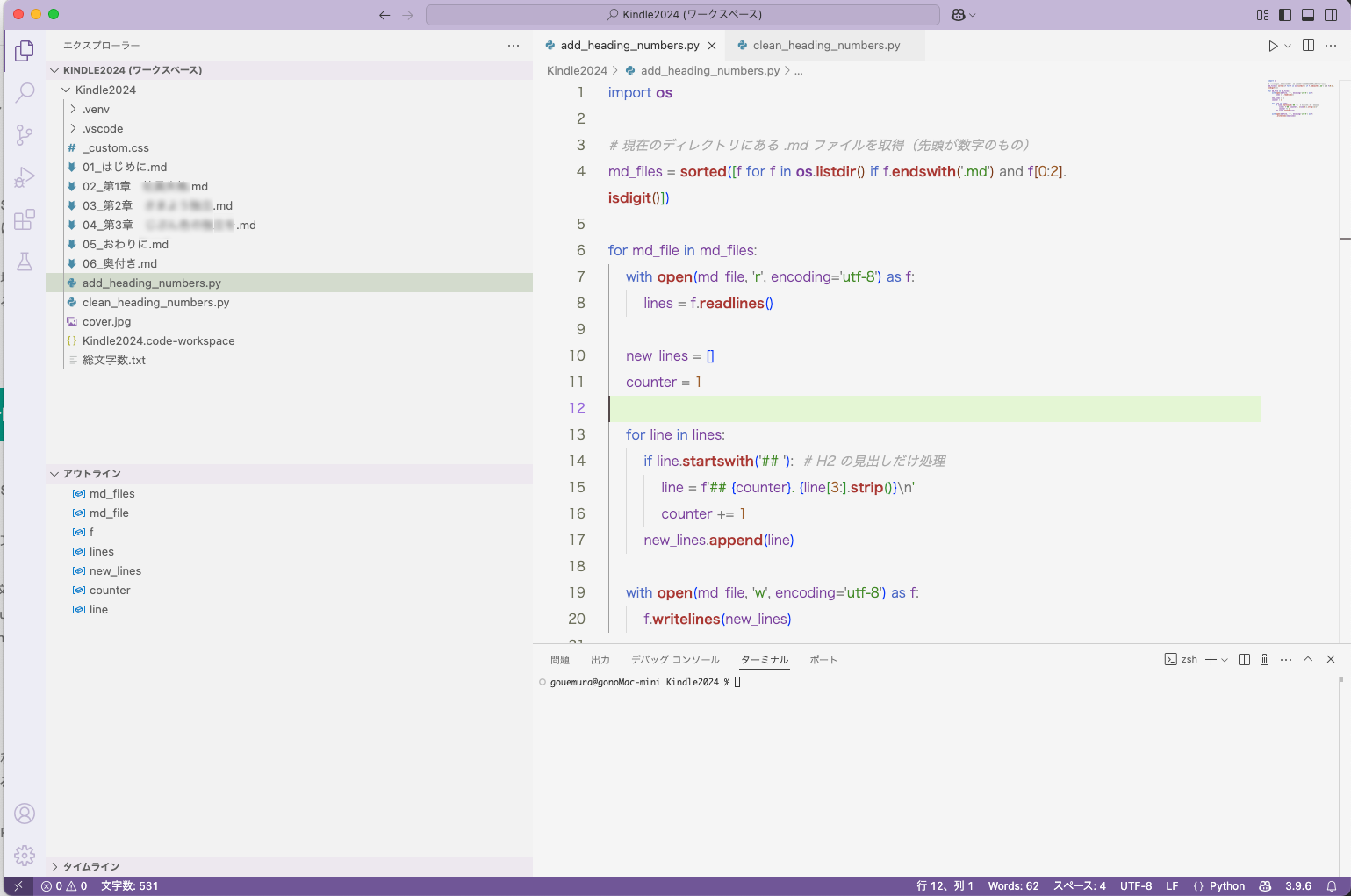The height and width of the screenshot is (896, 1351).
Task: Open terminal panel more actions ellipsis
Action: pyautogui.click(x=1286, y=659)
